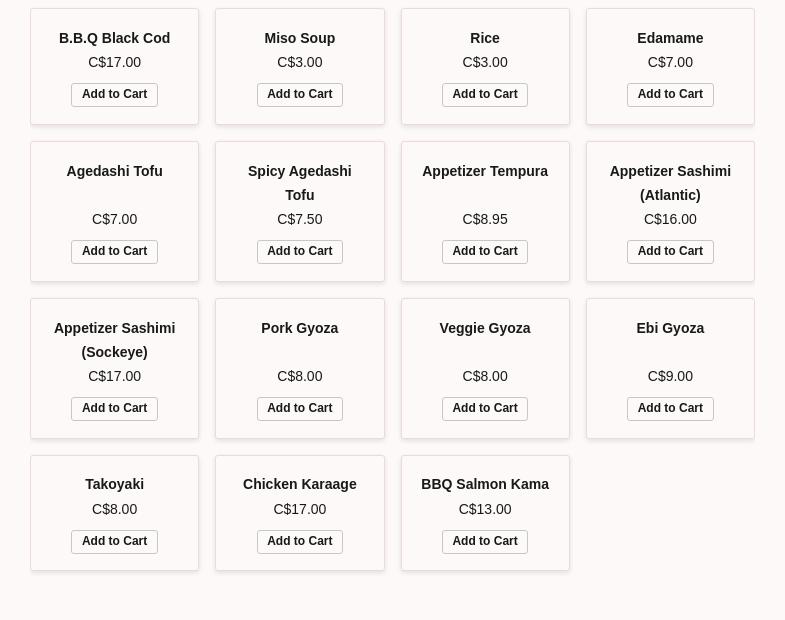Select the Chicken Karaage title
785x620 pixels.
(299, 484)
